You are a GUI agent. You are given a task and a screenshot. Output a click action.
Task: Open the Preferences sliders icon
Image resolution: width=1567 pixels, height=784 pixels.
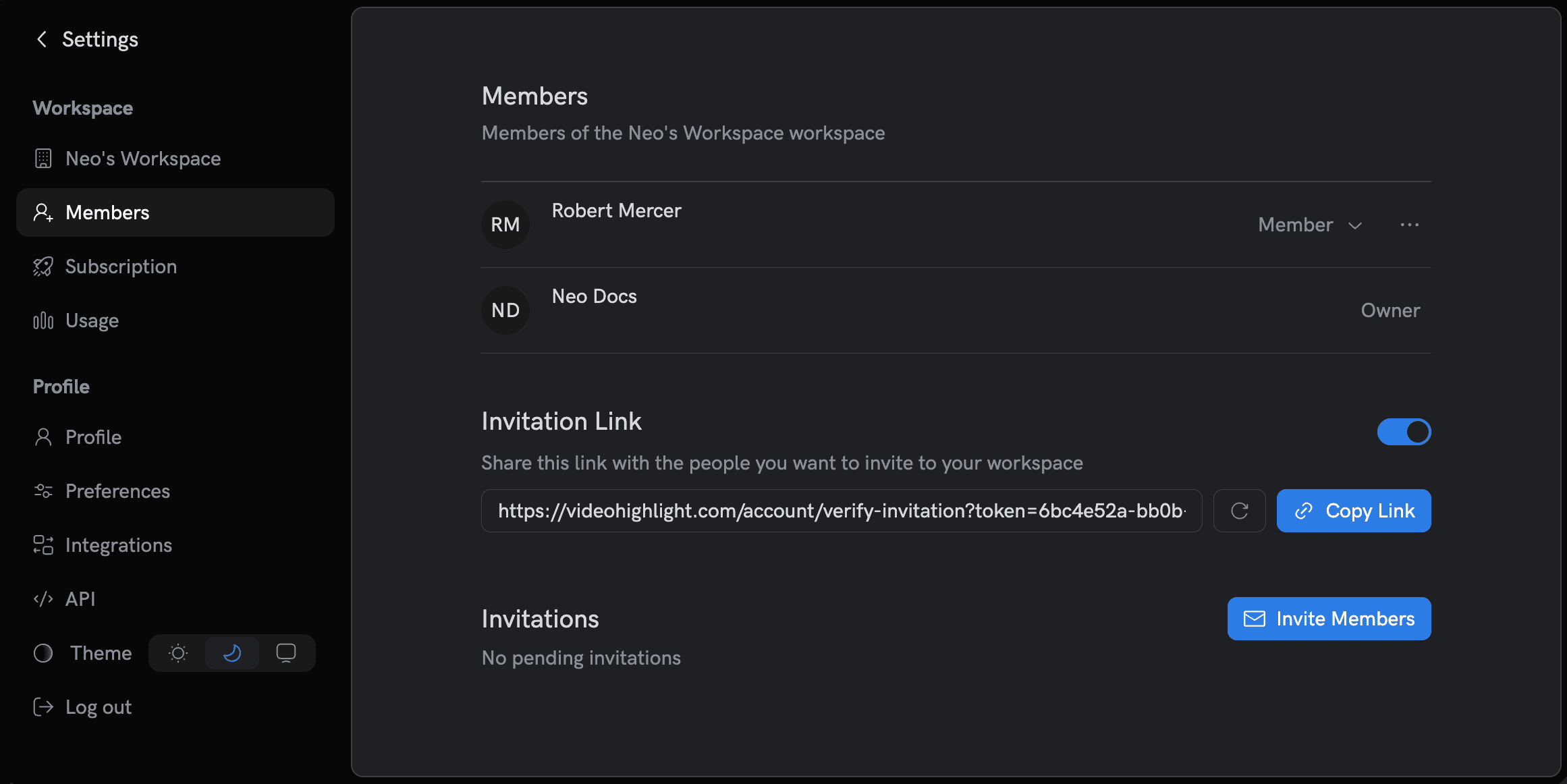click(43, 491)
